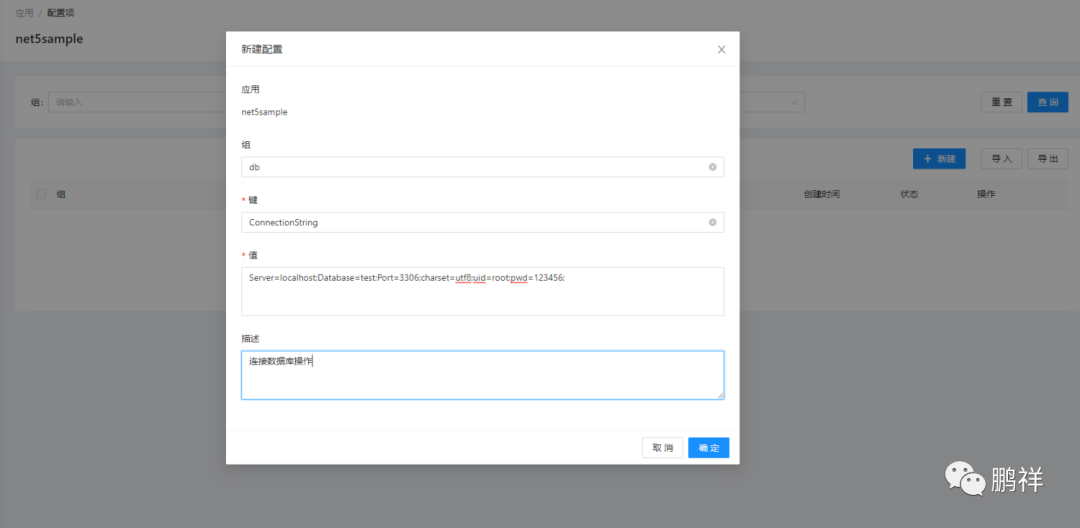Viewport: 1080px width, 528px height.
Task: Expand the dropdown arrow in the filter bar
Action: (x=794, y=102)
